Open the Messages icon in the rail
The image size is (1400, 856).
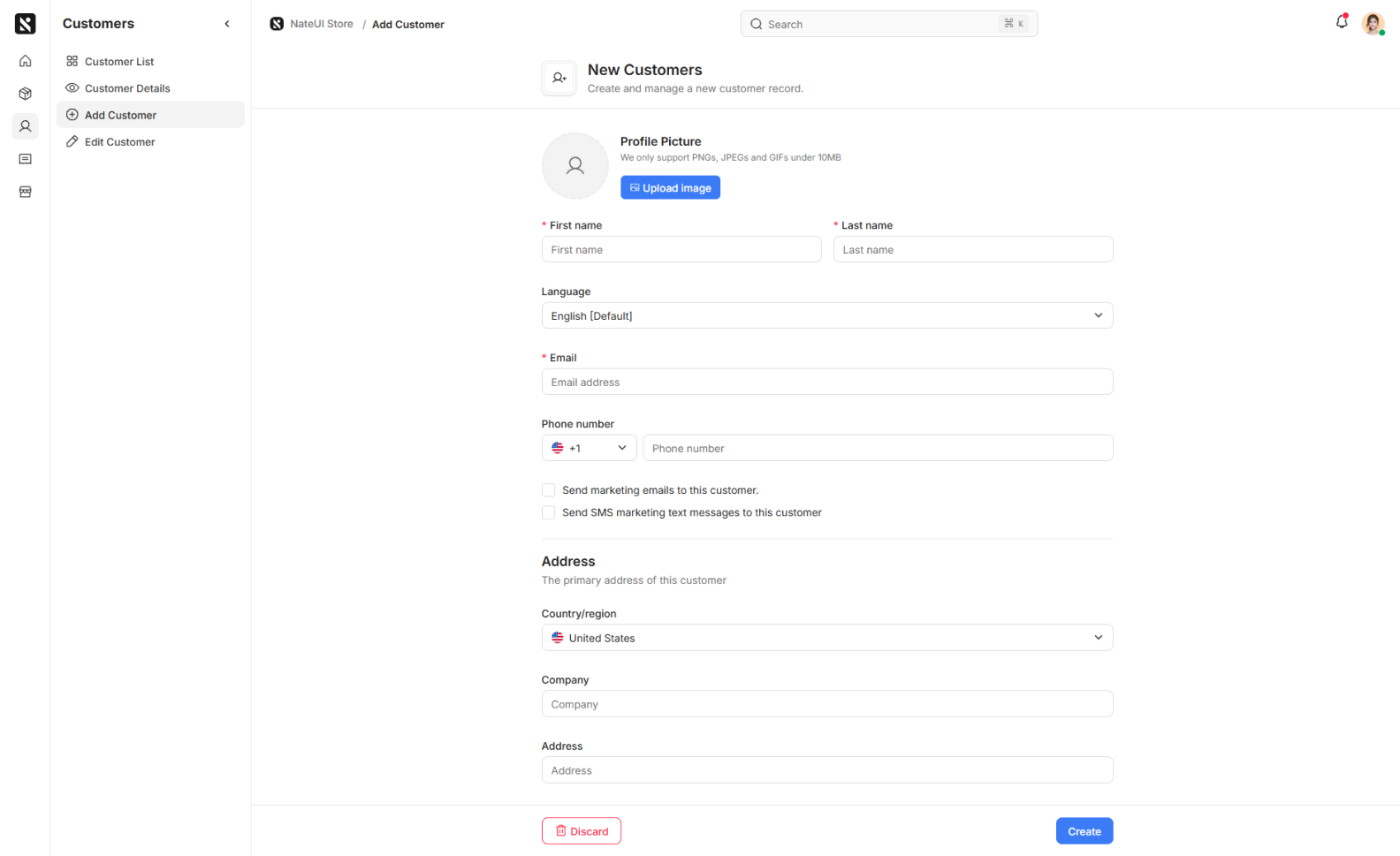click(25, 159)
